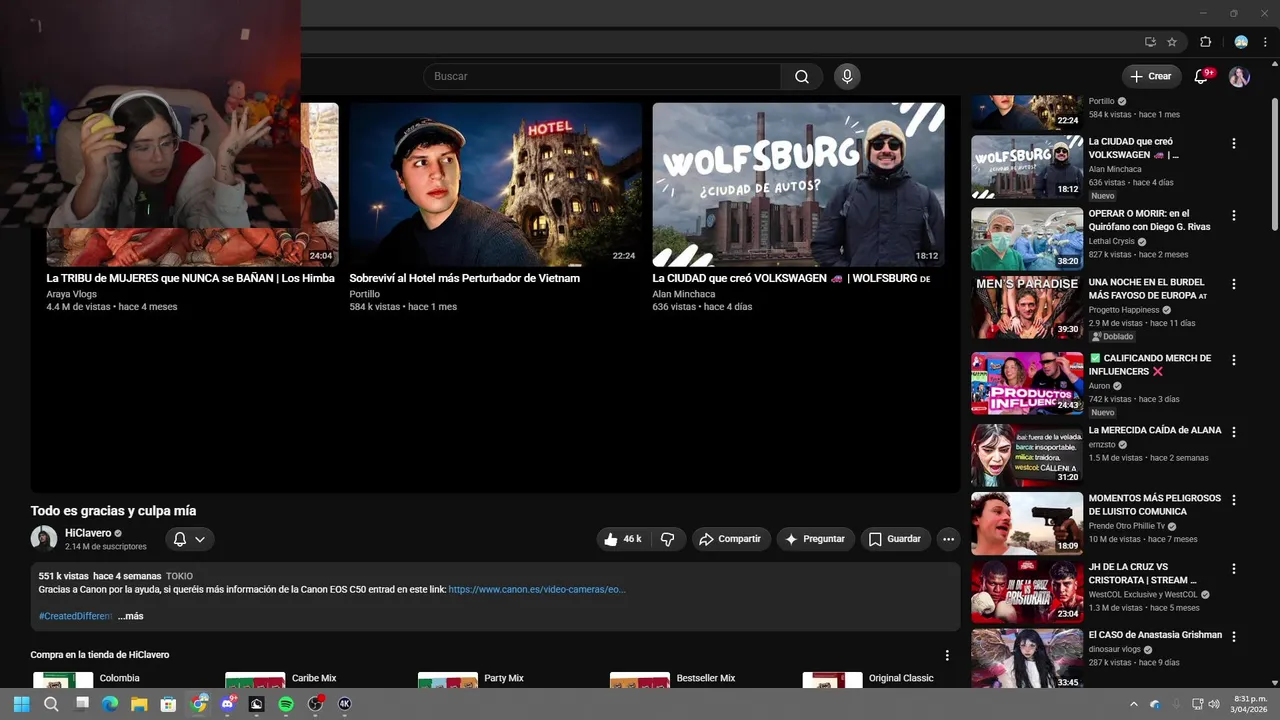
Task: Click the Crear button
Action: tap(1150, 77)
